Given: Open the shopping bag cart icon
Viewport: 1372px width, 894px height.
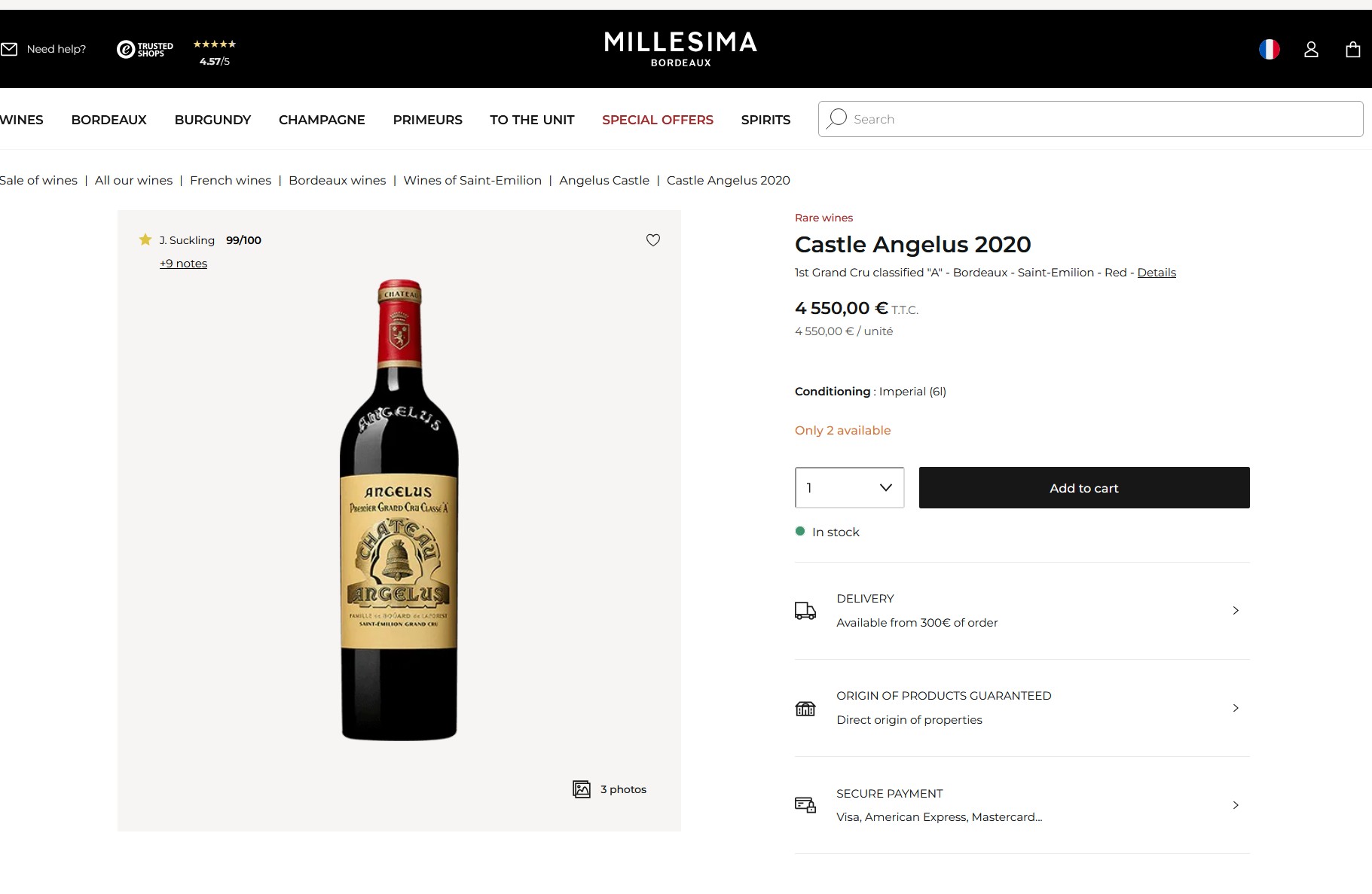Looking at the screenshot, I should [1353, 50].
